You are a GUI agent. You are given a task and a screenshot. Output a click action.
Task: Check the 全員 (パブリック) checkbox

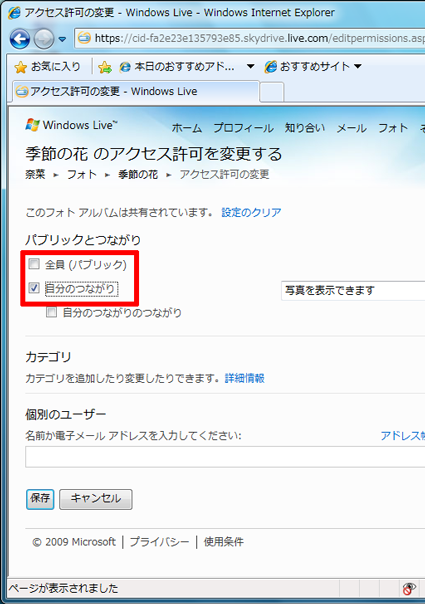pyautogui.click(x=34, y=264)
